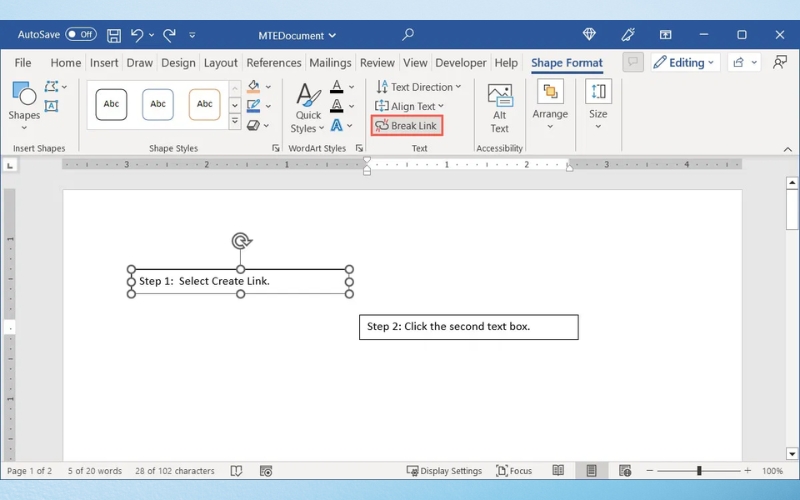
Task: Click the Undo arrow icon
Action: pyautogui.click(x=137, y=35)
